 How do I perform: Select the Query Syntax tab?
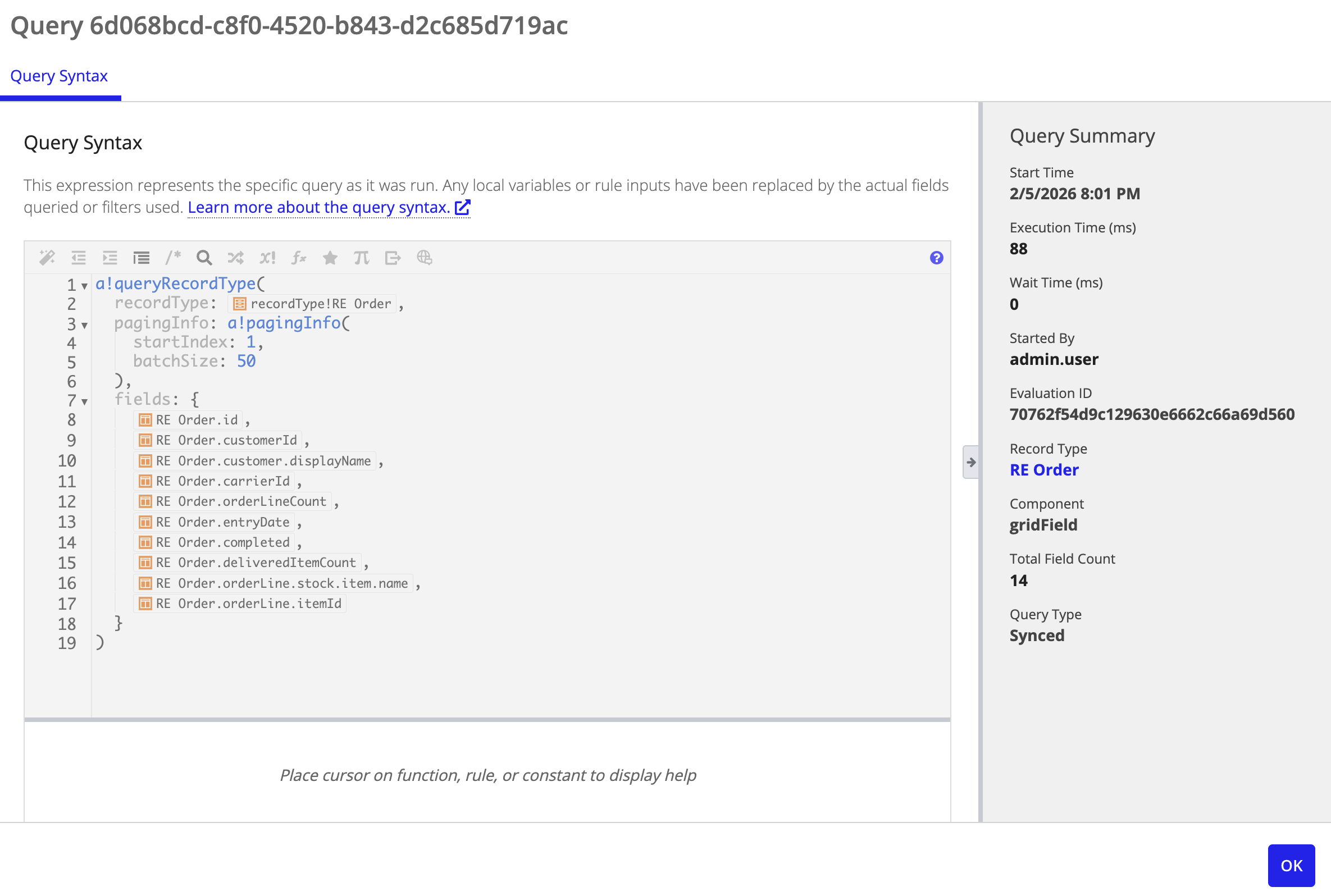point(59,76)
